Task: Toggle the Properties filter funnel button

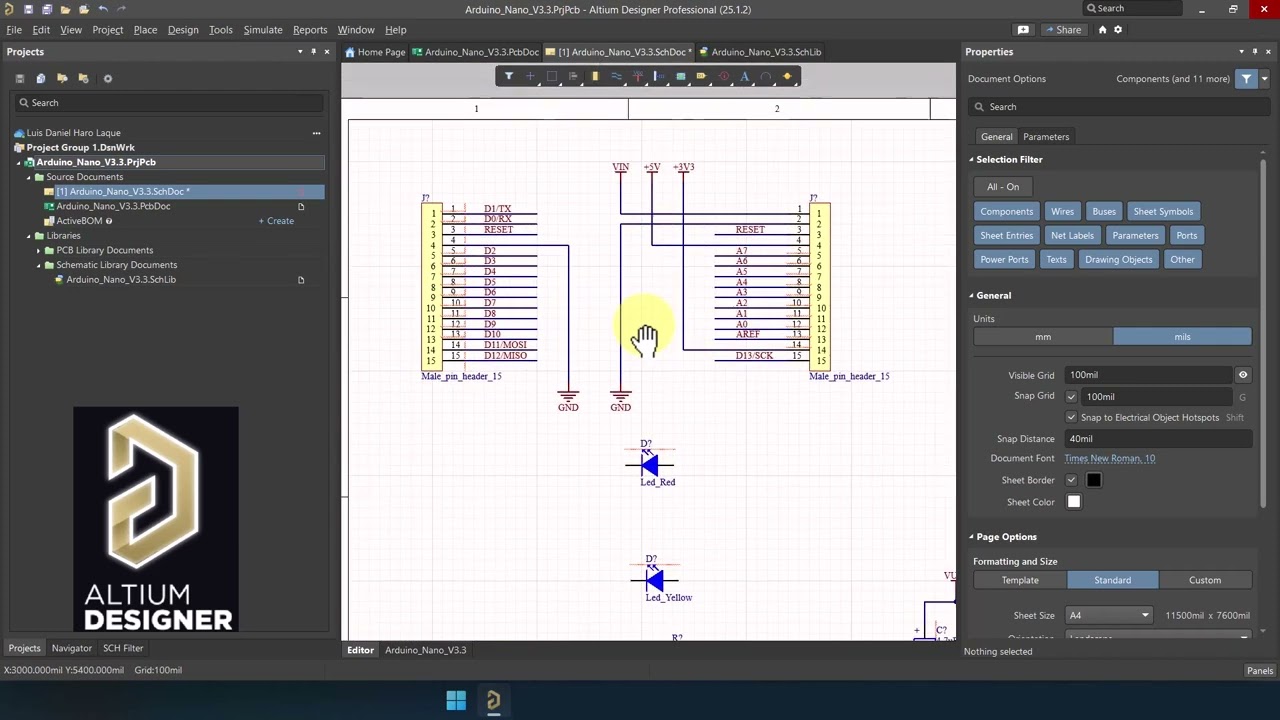Action: coord(1246,78)
